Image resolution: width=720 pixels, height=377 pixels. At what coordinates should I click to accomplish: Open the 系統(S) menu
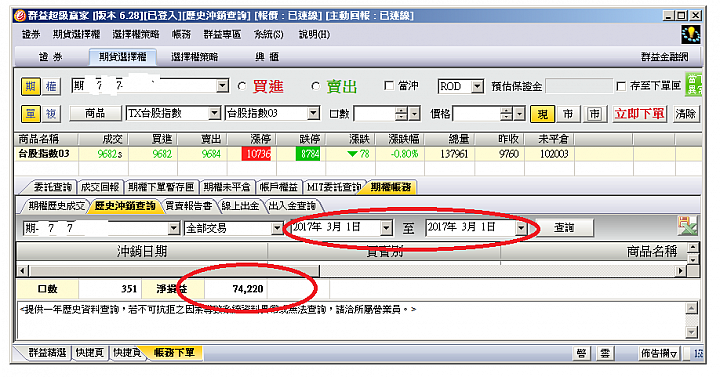point(269,34)
